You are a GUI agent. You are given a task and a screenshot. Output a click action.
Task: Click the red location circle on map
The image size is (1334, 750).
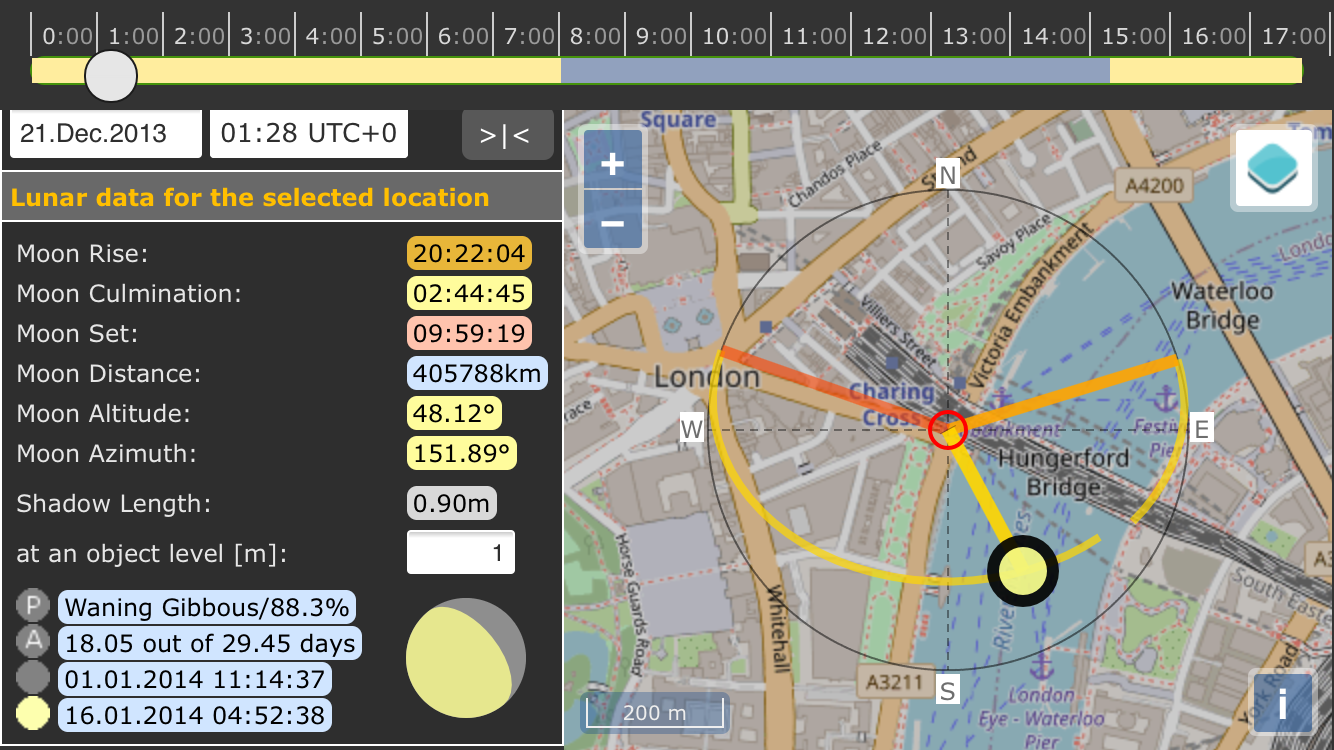click(947, 430)
